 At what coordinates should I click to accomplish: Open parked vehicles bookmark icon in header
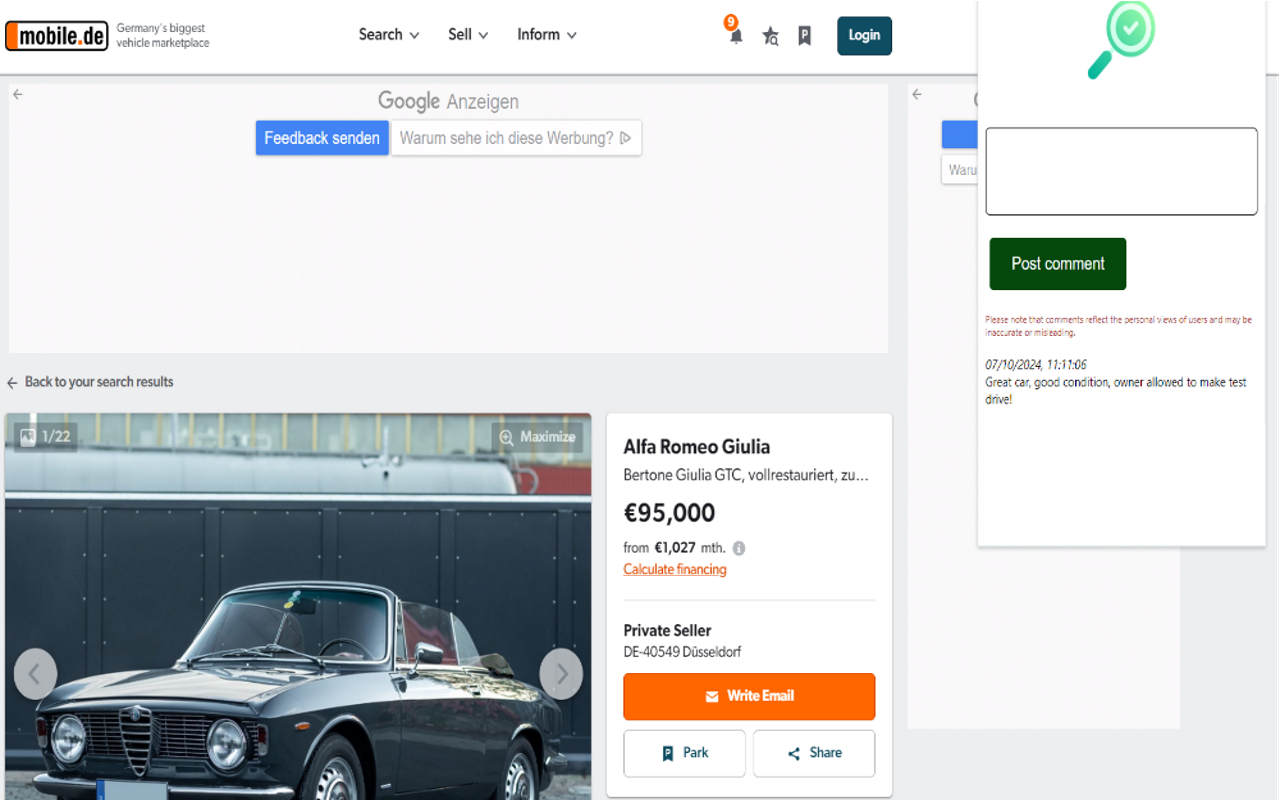(x=804, y=36)
